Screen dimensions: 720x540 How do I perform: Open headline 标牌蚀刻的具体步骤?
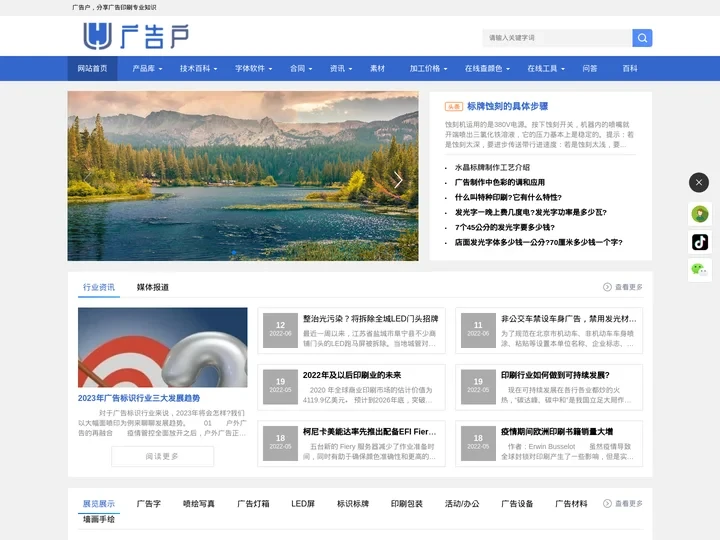coord(507,106)
